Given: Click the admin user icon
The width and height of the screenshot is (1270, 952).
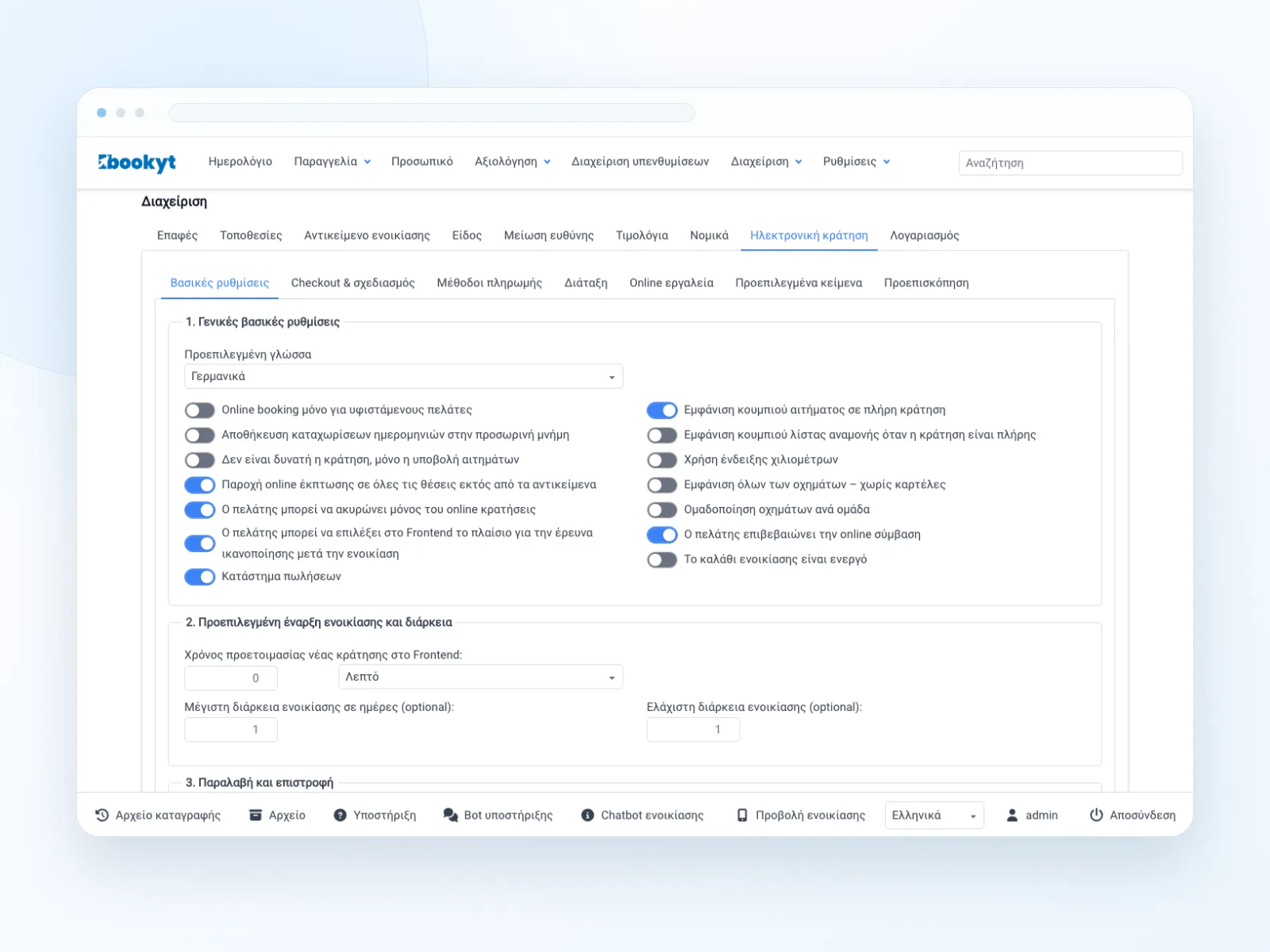Looking at the screenshot, I should pyautogui.click(x=1012, y=815).
